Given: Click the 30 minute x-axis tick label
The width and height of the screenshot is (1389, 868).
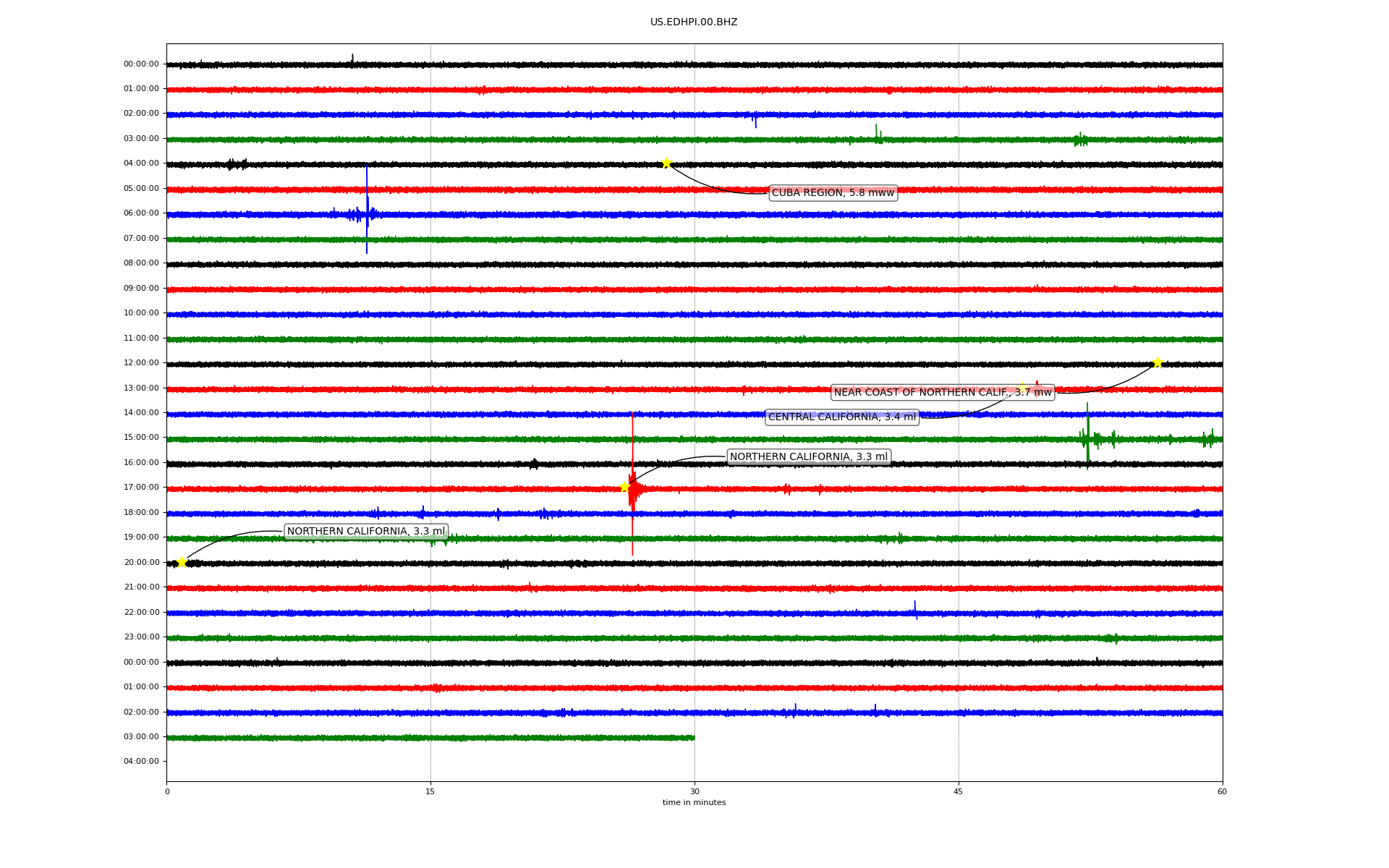Looking at the screenshot, I should 694,791.
